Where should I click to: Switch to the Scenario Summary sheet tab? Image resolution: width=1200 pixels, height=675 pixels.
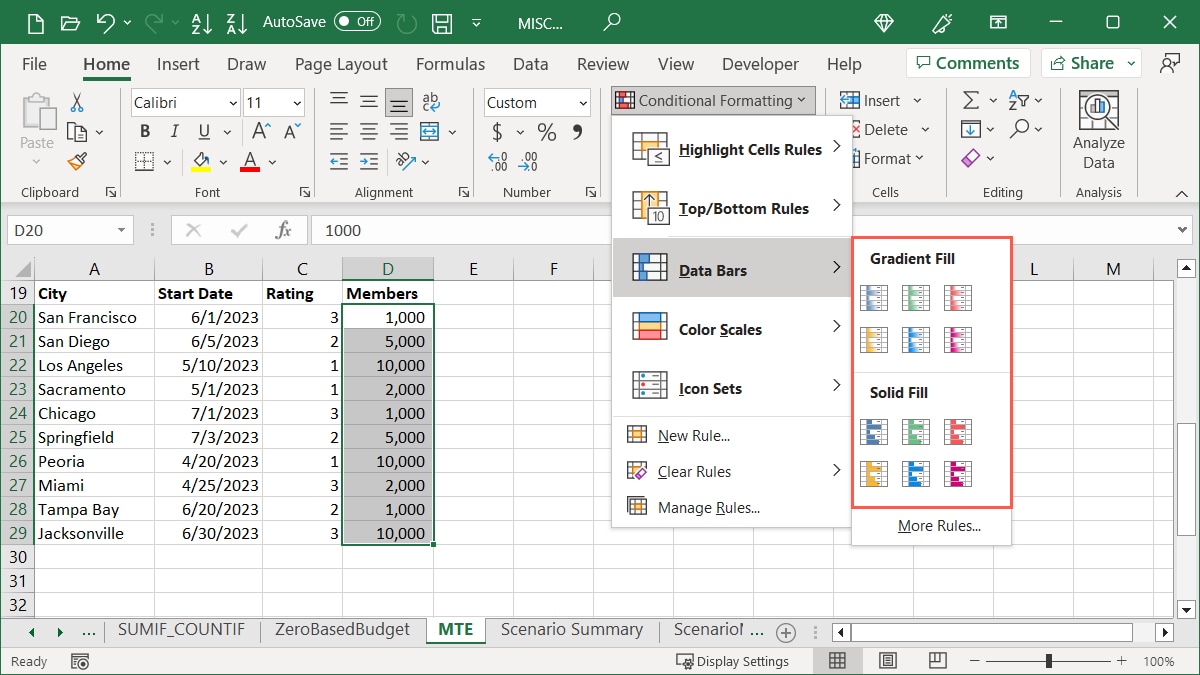pos(572,630)
